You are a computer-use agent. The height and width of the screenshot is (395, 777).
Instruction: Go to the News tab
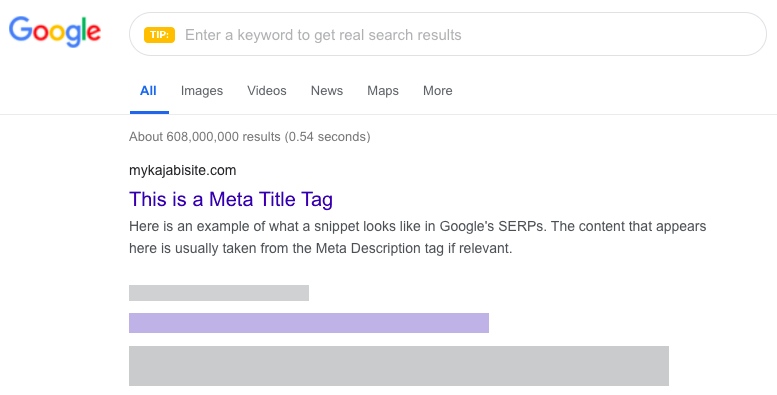coord(327,91)
